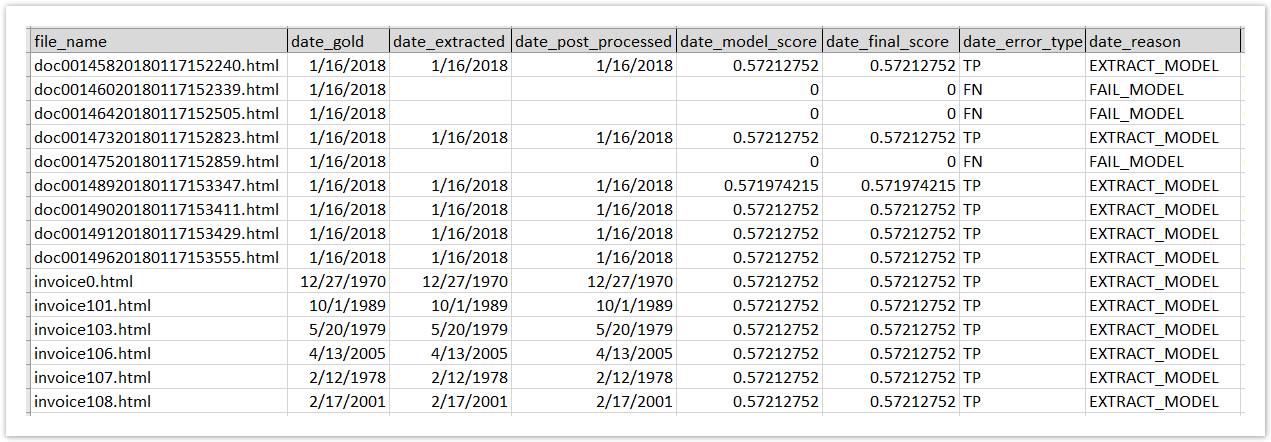Screen dimensions: 1271x442
Task: Select cell doc00145820180117152240.html
Action: [158, 66]
